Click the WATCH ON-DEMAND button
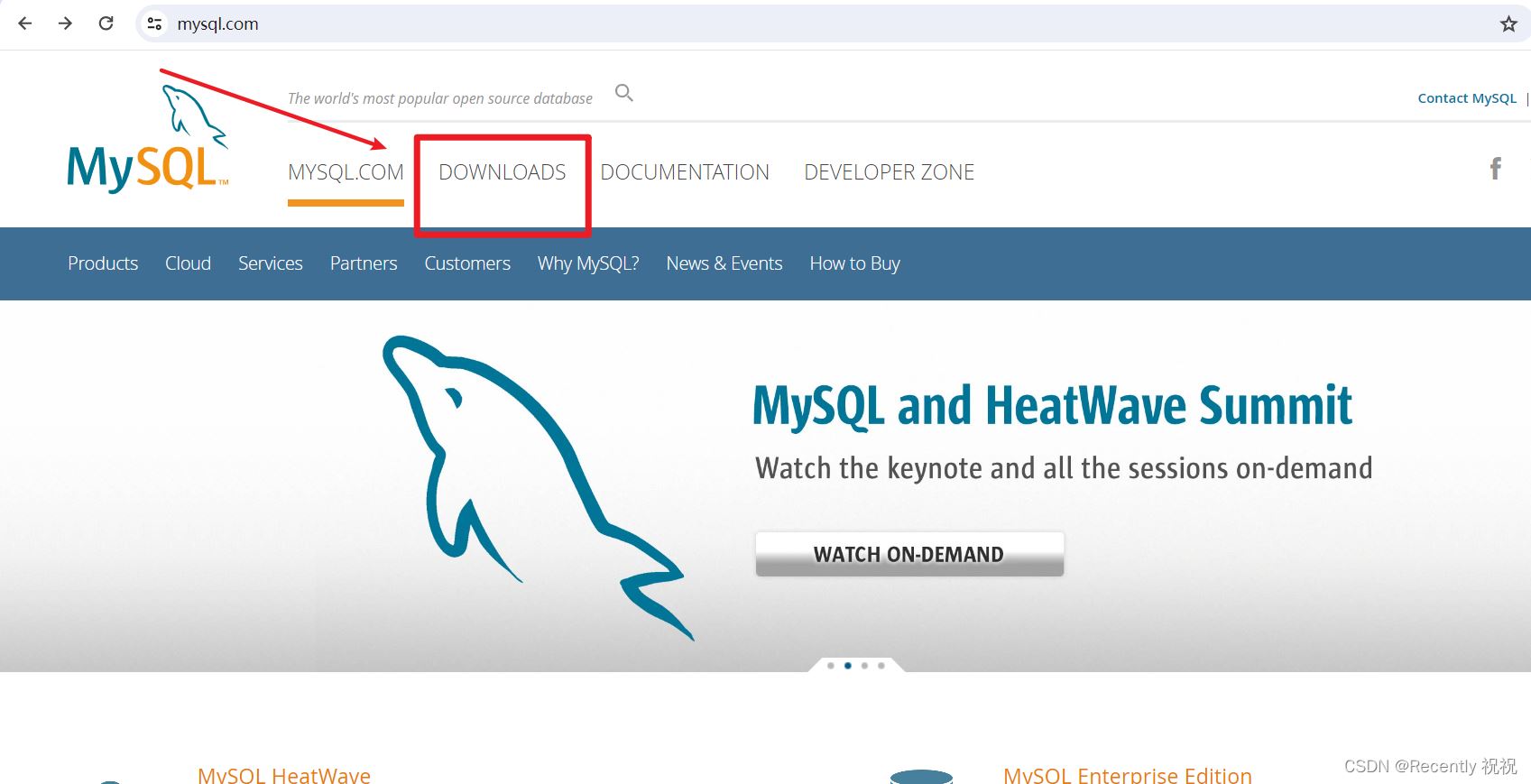Screen dimensions: 1531x784 coord(909,554)
